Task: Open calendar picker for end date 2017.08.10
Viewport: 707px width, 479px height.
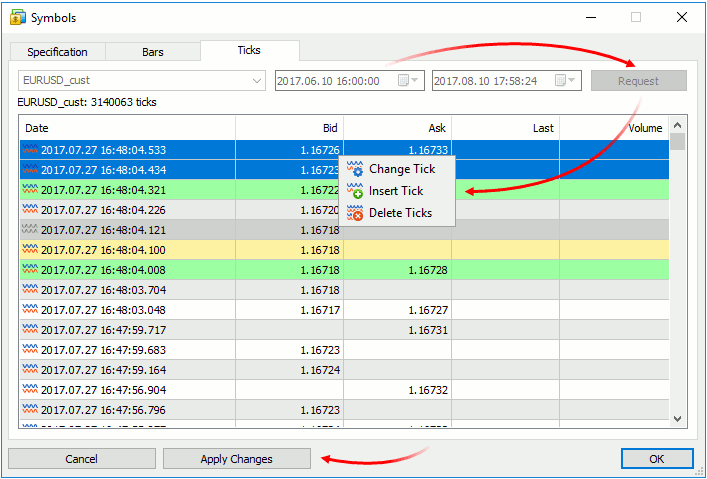Action: (x=565, y=81)
